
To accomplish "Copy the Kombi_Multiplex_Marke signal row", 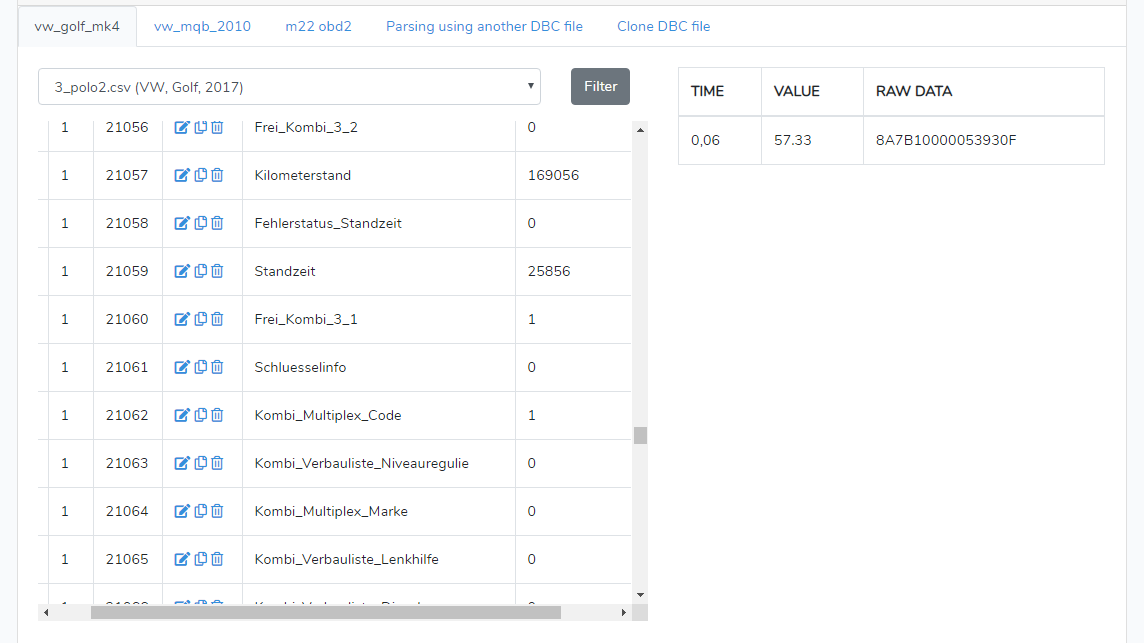I will (x=200, y=511).
